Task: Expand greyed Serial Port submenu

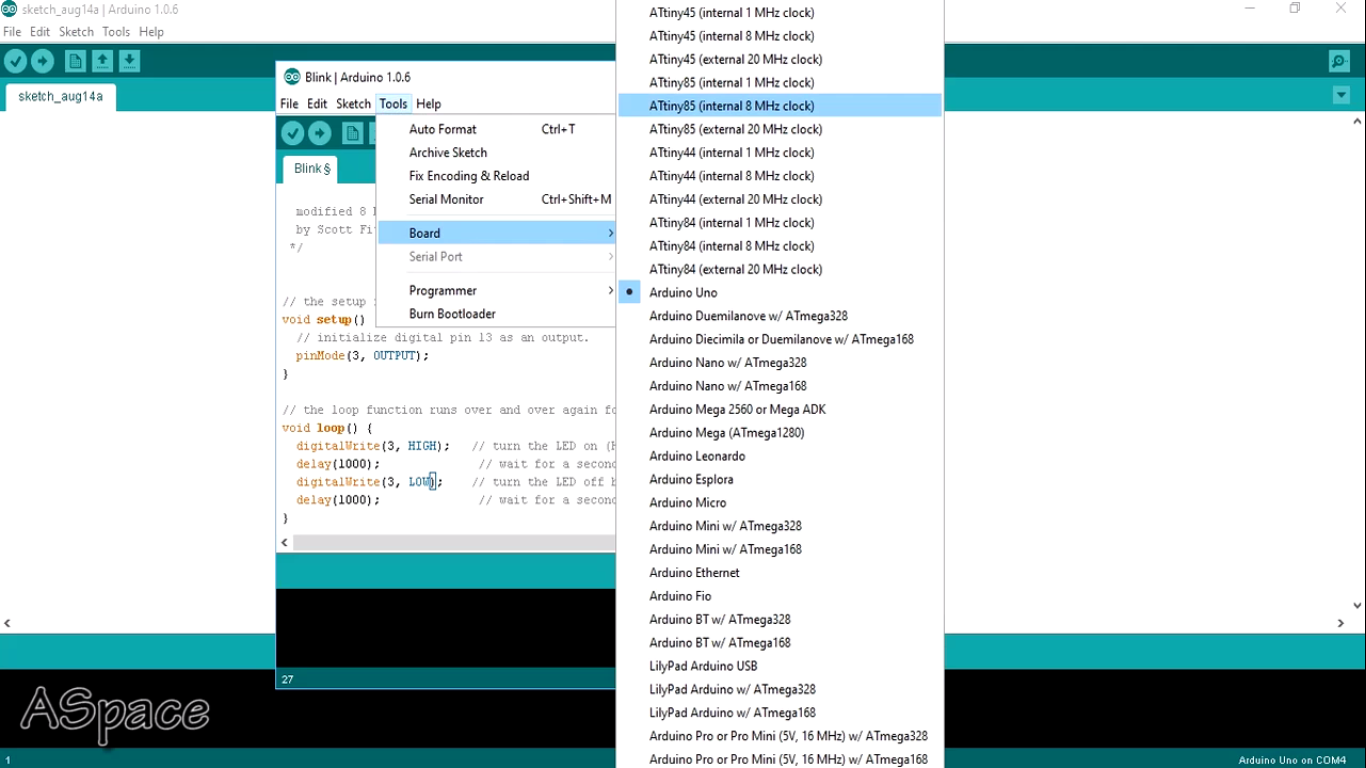Action: [x=496, y=256]
